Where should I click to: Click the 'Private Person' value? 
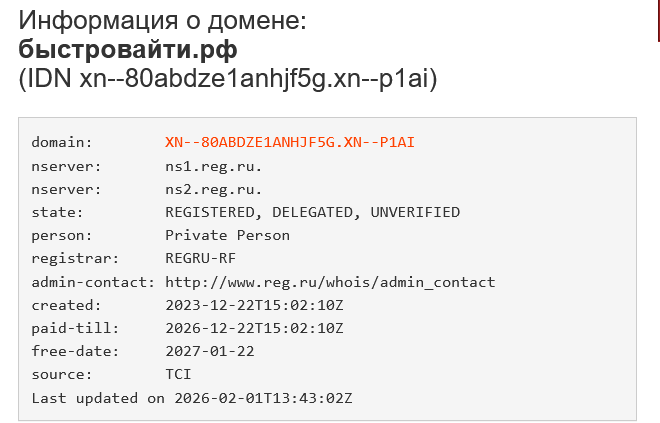pos(227,235)
